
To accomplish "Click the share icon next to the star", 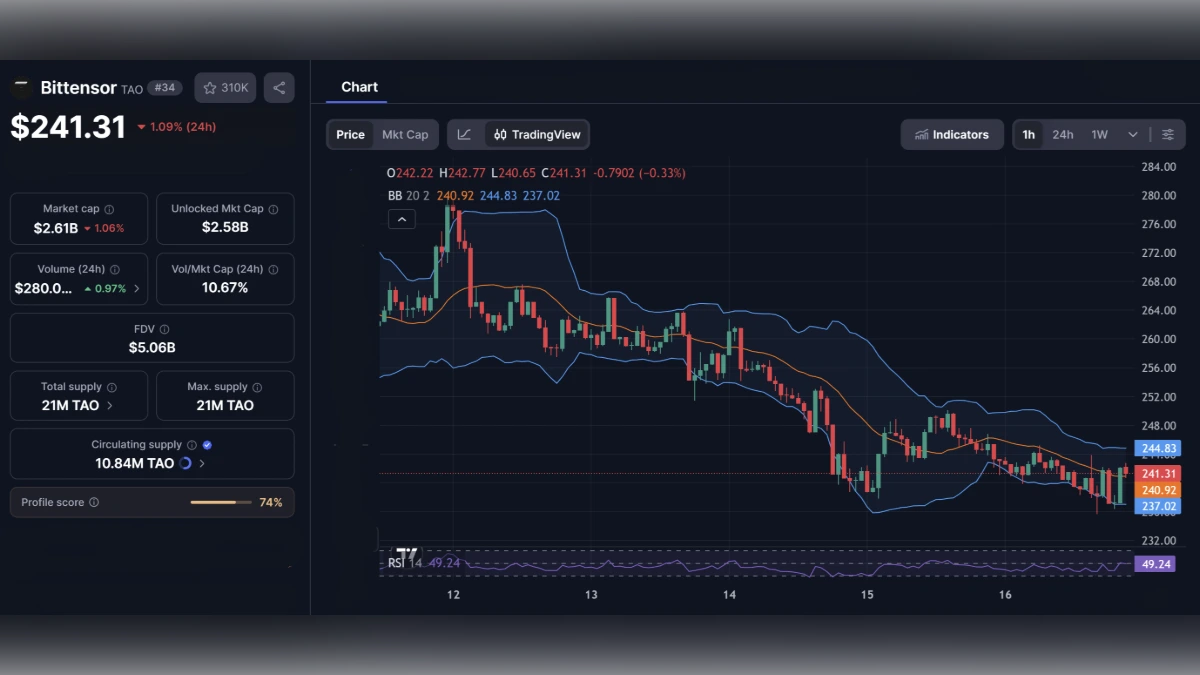I will coord(279,87).
